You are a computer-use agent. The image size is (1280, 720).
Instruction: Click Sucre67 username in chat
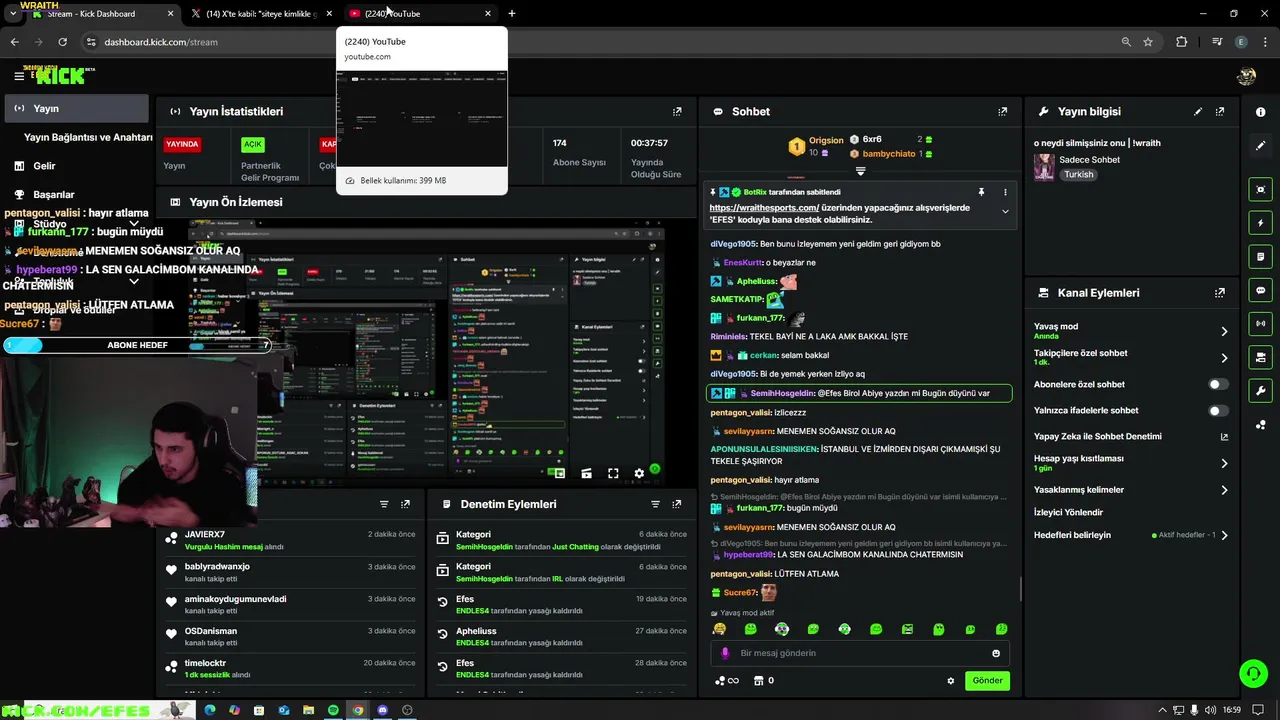tap(741, 593)
